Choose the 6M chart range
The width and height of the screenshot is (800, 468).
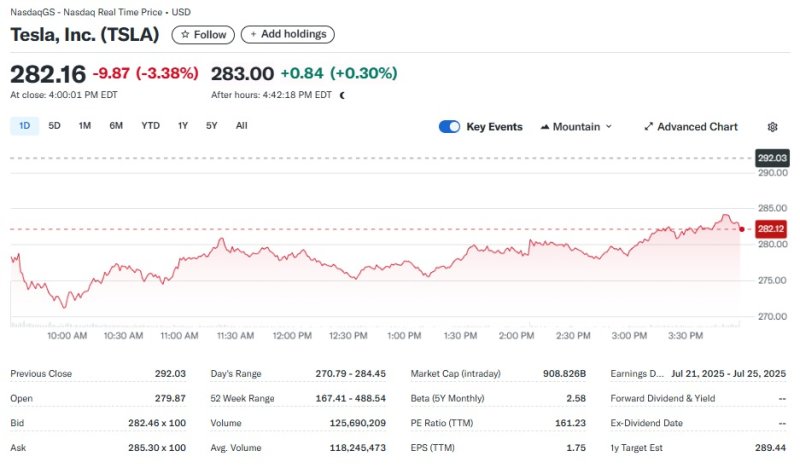pyautogui.click(x=116, y=126)
